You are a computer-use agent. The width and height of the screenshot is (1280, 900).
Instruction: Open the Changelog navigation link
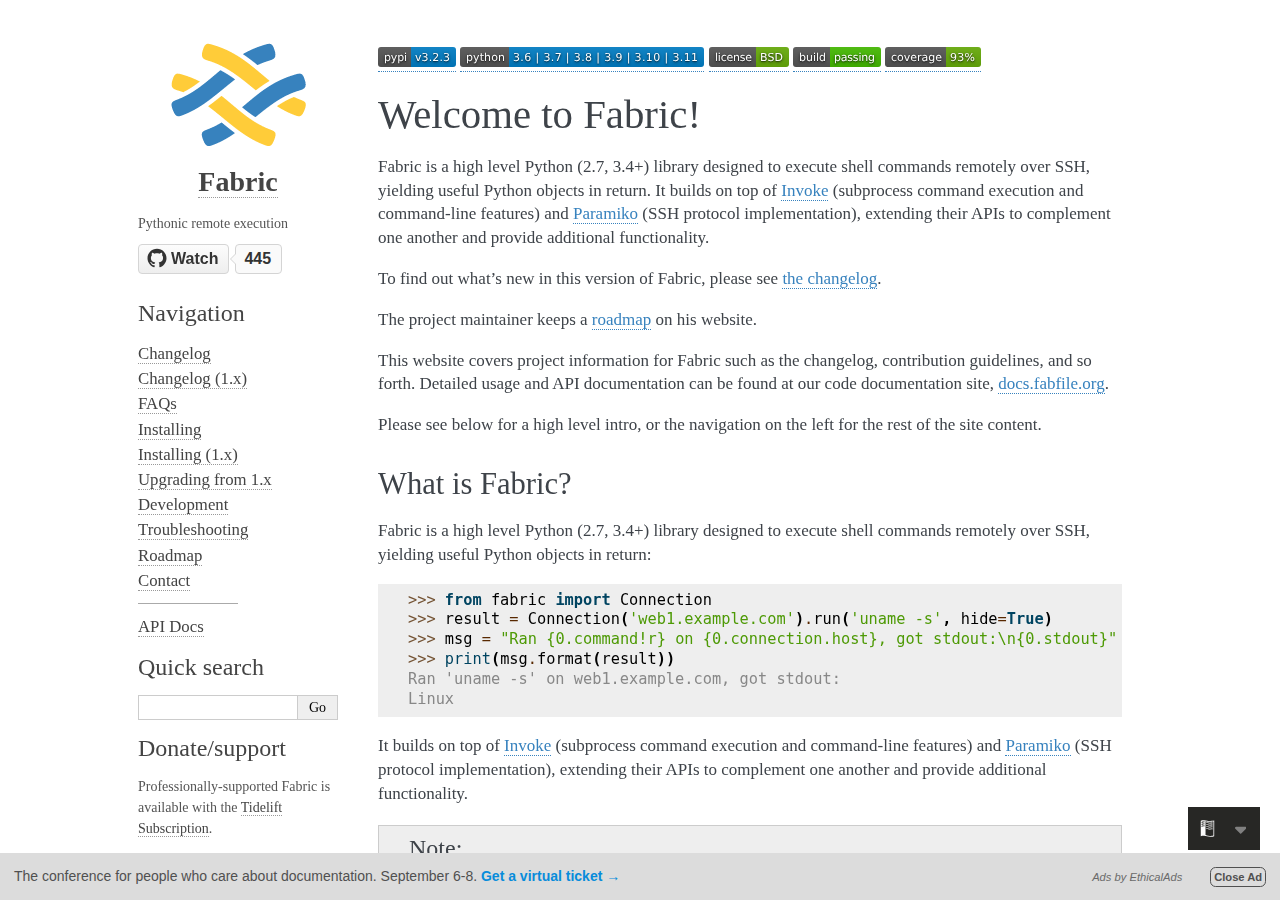(x=174, y=354)
